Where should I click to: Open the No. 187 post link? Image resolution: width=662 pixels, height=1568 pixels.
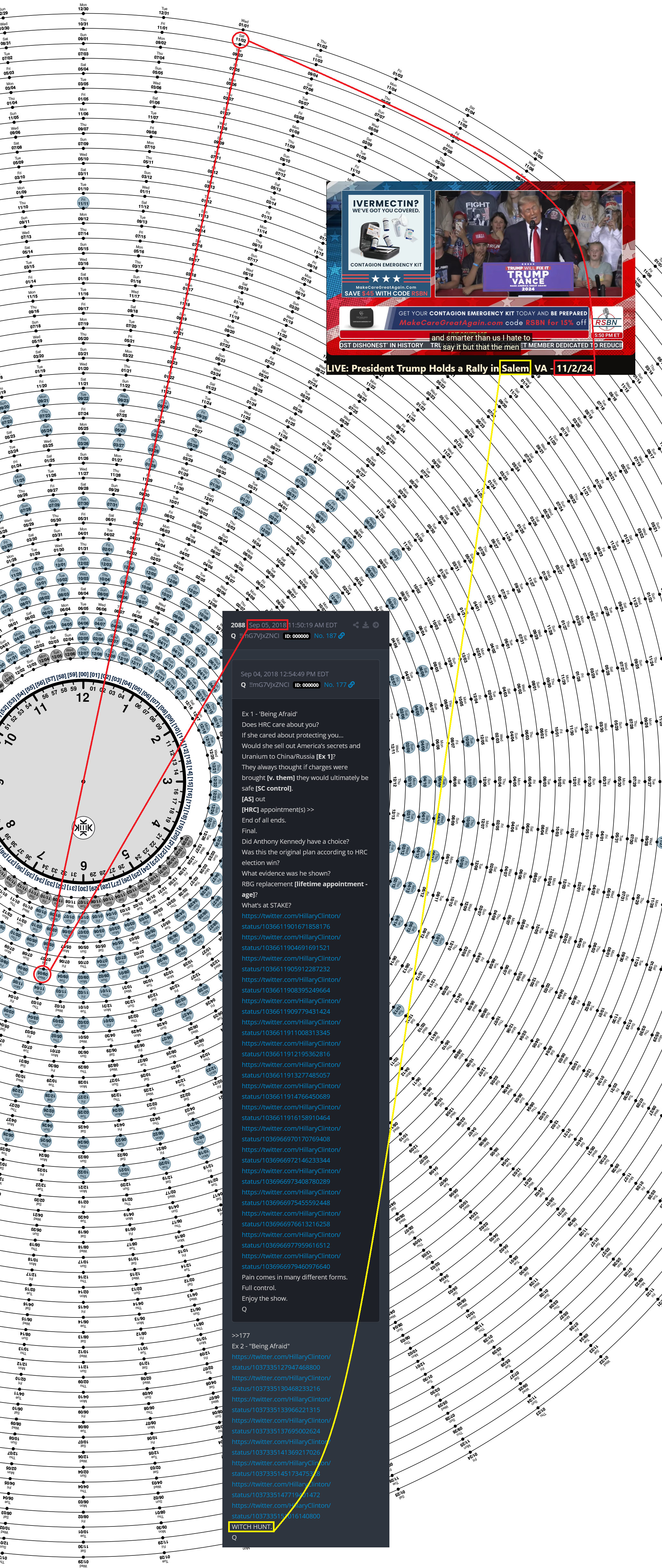pyautogui.click(x=325, y=635)
